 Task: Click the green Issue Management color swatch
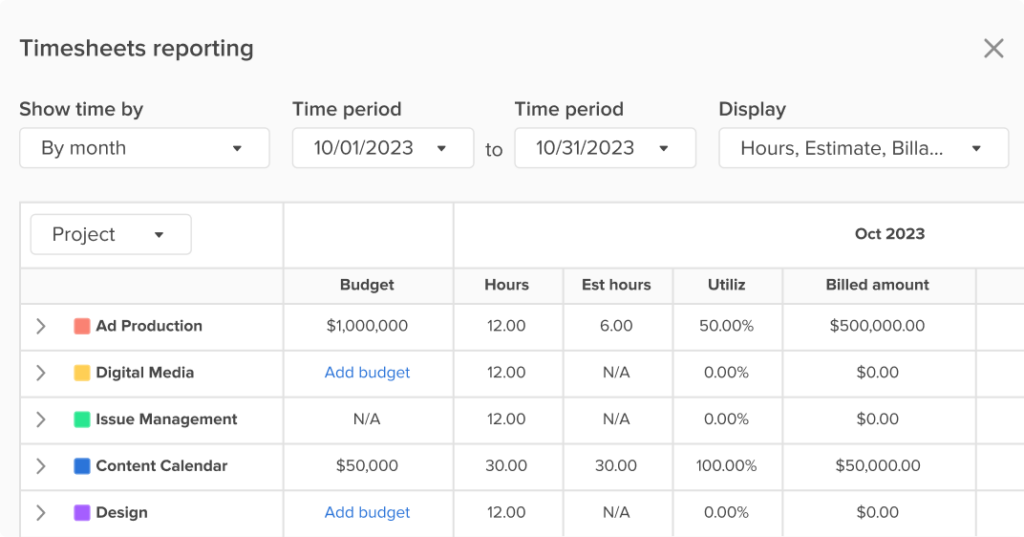(x=82, y=419)
